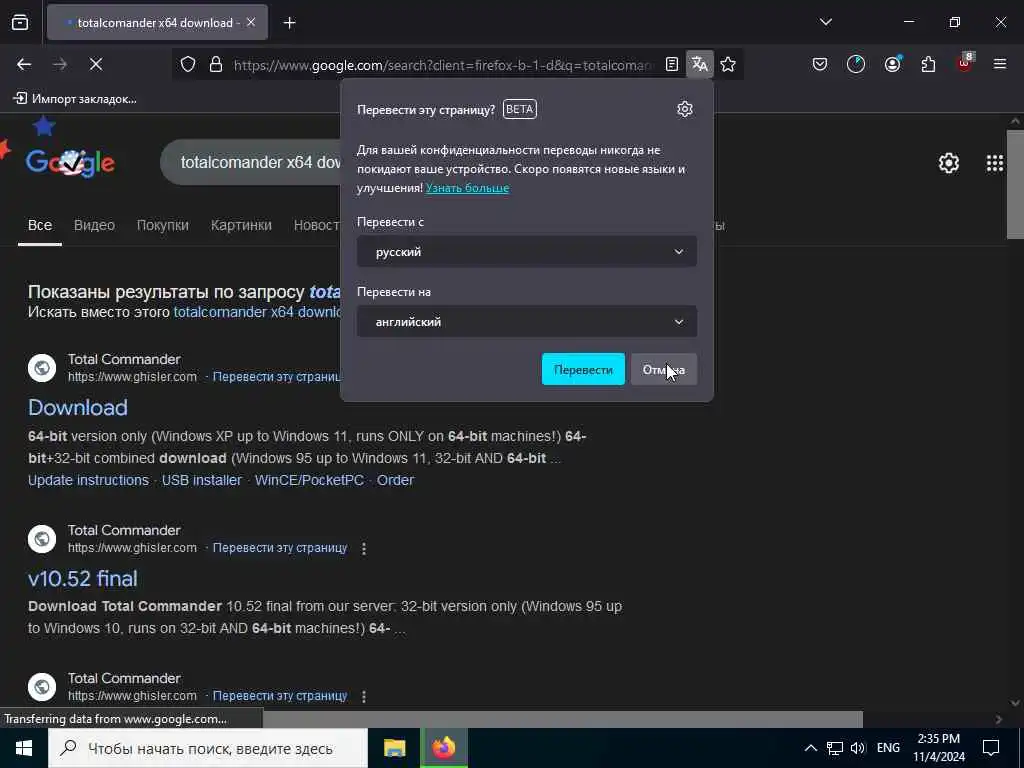Expand the Перевести на language dropdown
1024x768 pixels.
(x=526, y=321)
